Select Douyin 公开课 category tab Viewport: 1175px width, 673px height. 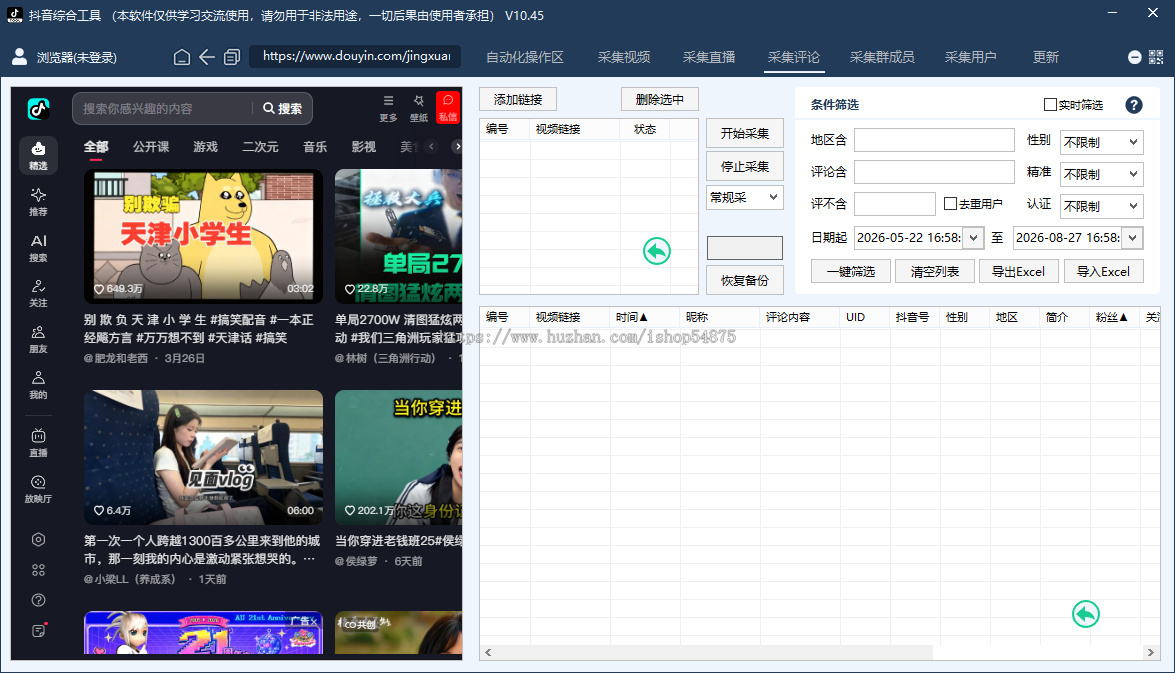click(x=151, y=147)
